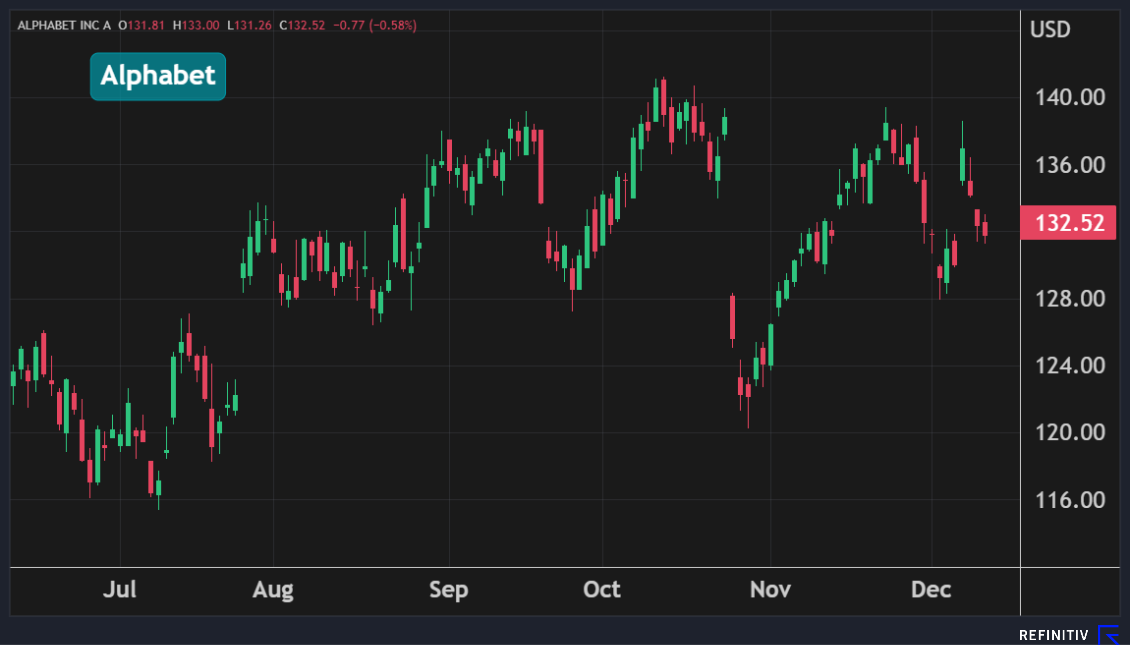Select the 128.00 price axis label

1068,298
